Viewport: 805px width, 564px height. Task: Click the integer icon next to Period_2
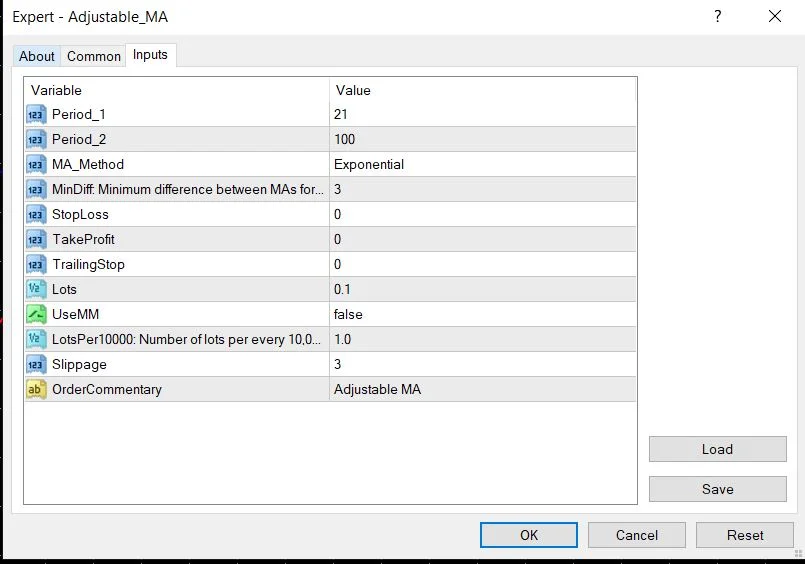(x=36, y=140)
